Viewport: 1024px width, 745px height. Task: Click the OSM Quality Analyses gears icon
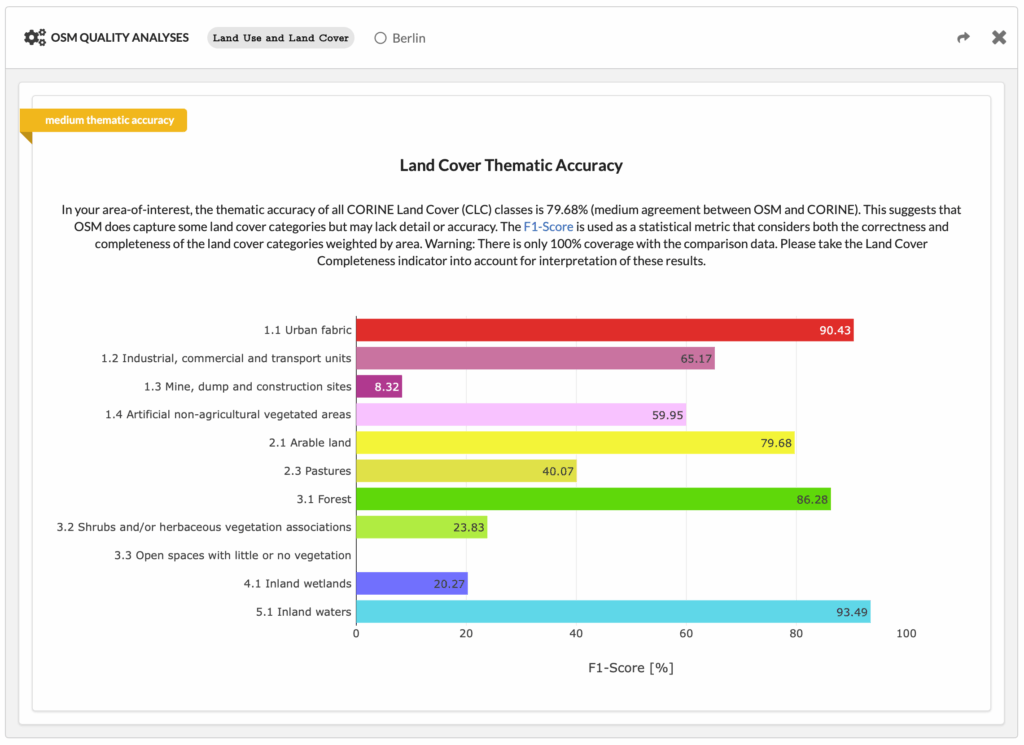[35, 38]
